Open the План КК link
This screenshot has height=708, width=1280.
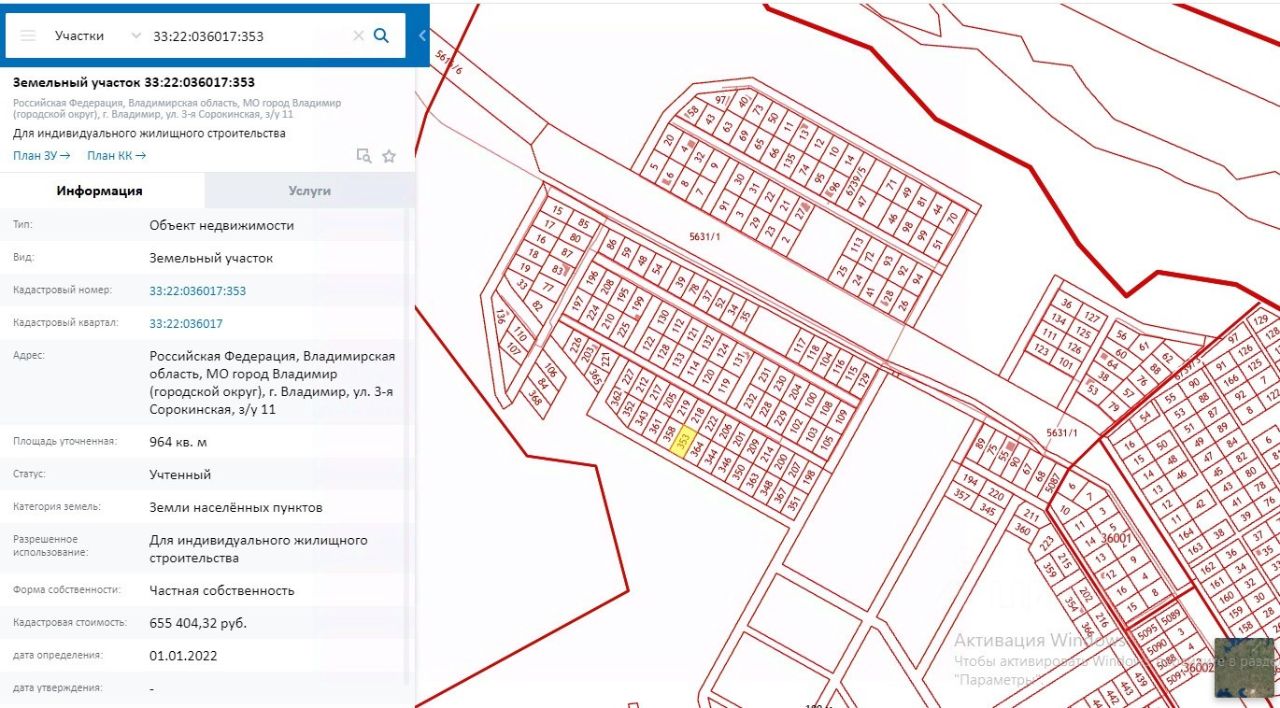116,155
